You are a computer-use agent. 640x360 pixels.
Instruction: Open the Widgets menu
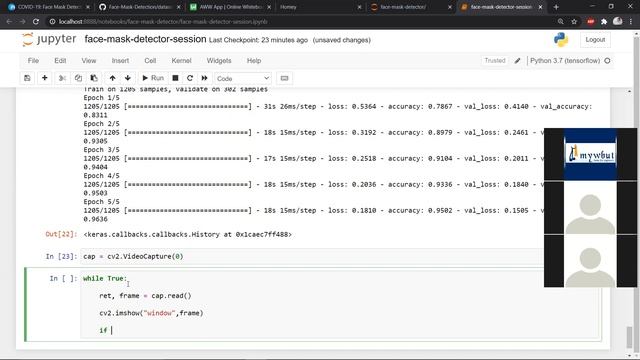219,60
